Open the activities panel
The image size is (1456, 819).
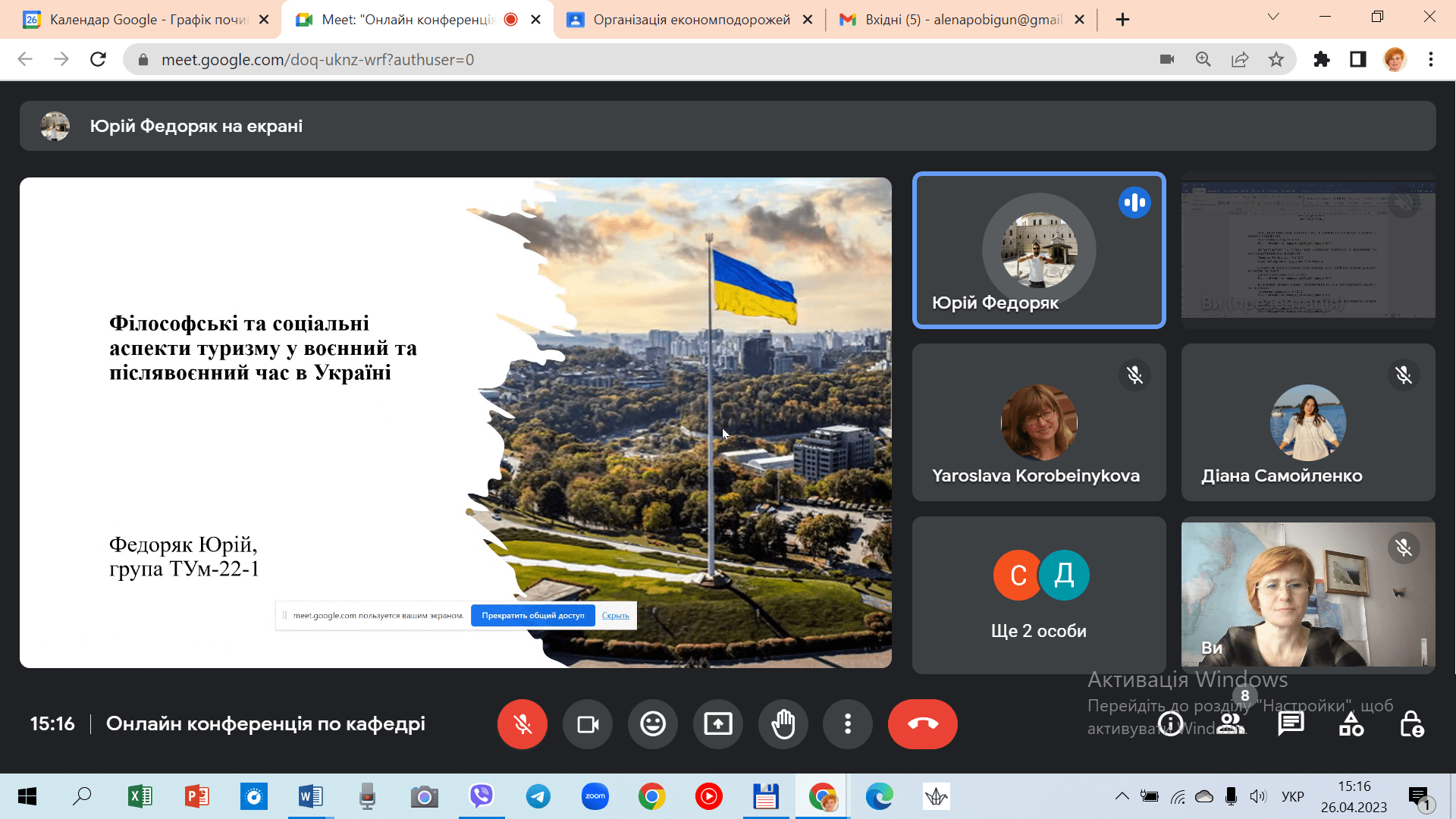[1351, 724]
